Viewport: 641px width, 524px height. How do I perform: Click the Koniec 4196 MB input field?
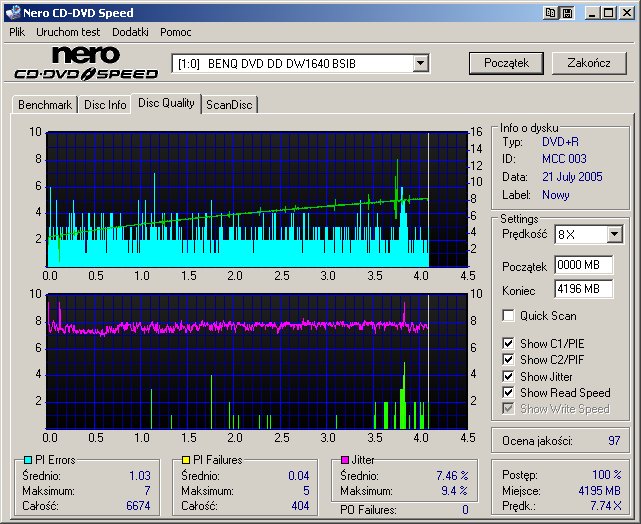pos(584,289)
